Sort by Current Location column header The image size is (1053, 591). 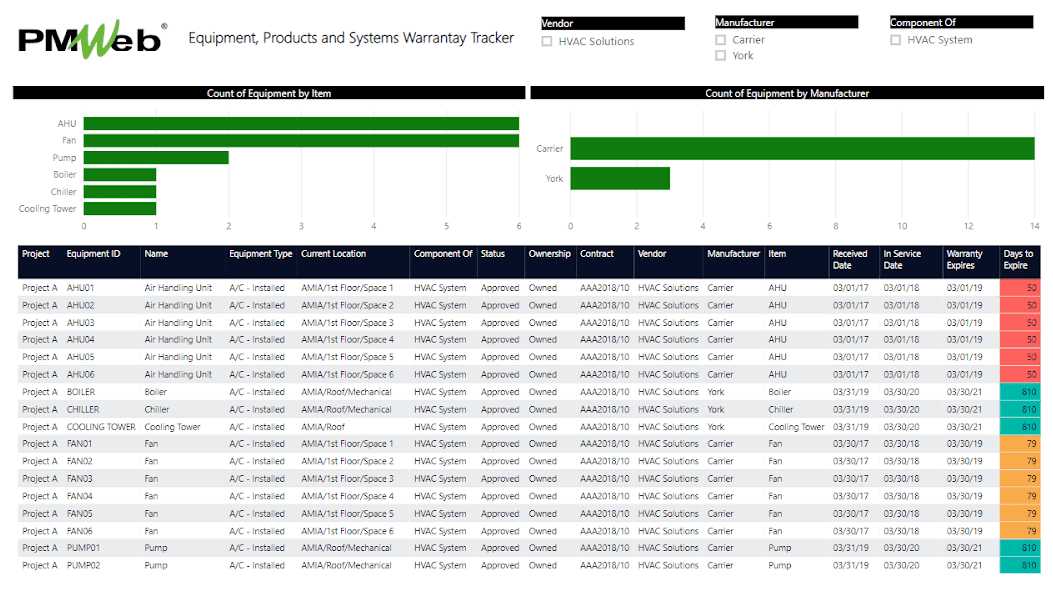[x=334, y=254]
